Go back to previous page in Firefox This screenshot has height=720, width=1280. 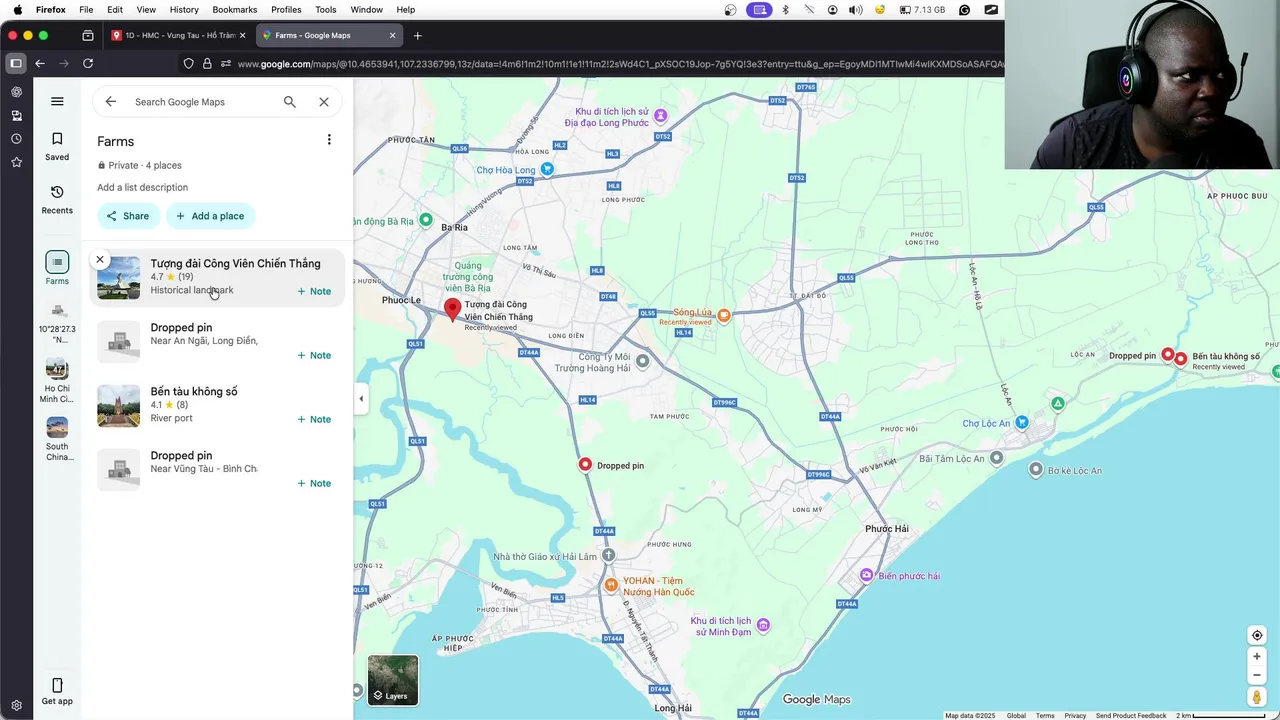point(40,63)
